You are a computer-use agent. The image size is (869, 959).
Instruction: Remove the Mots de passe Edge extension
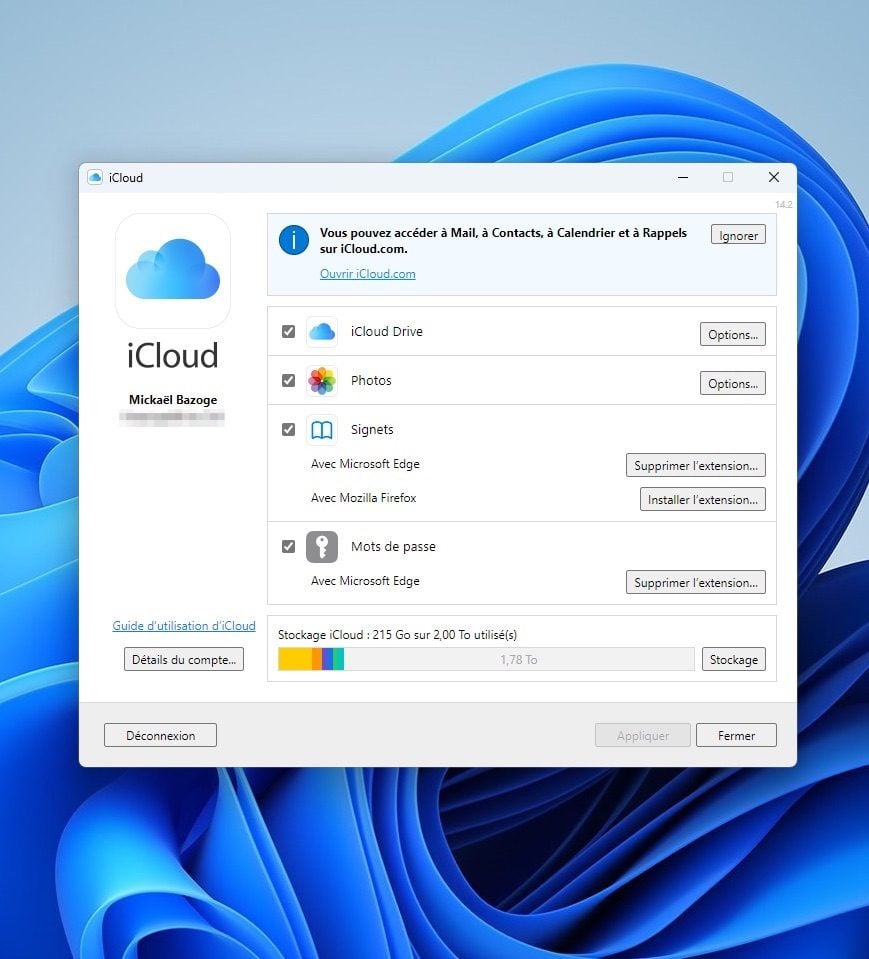[x=696, y=582]
